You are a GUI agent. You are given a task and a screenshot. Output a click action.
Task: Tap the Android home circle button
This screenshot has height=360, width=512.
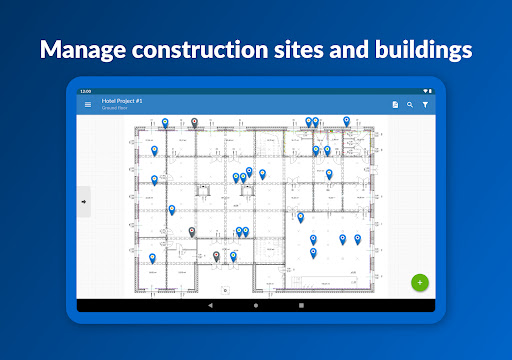(256, 305)
